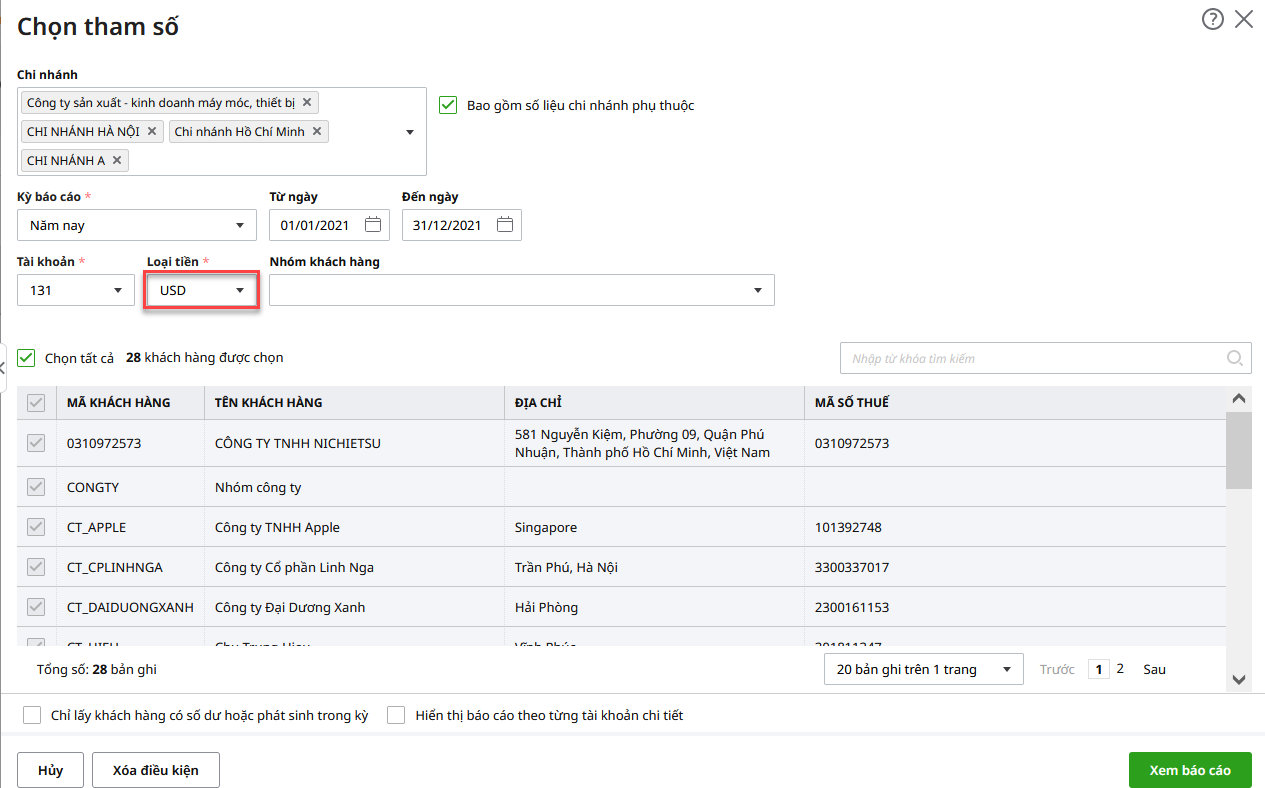Open calendar picker for Đến ngày
The height and width of the screenshot is (788, 1265).
(x=505, y=225)
